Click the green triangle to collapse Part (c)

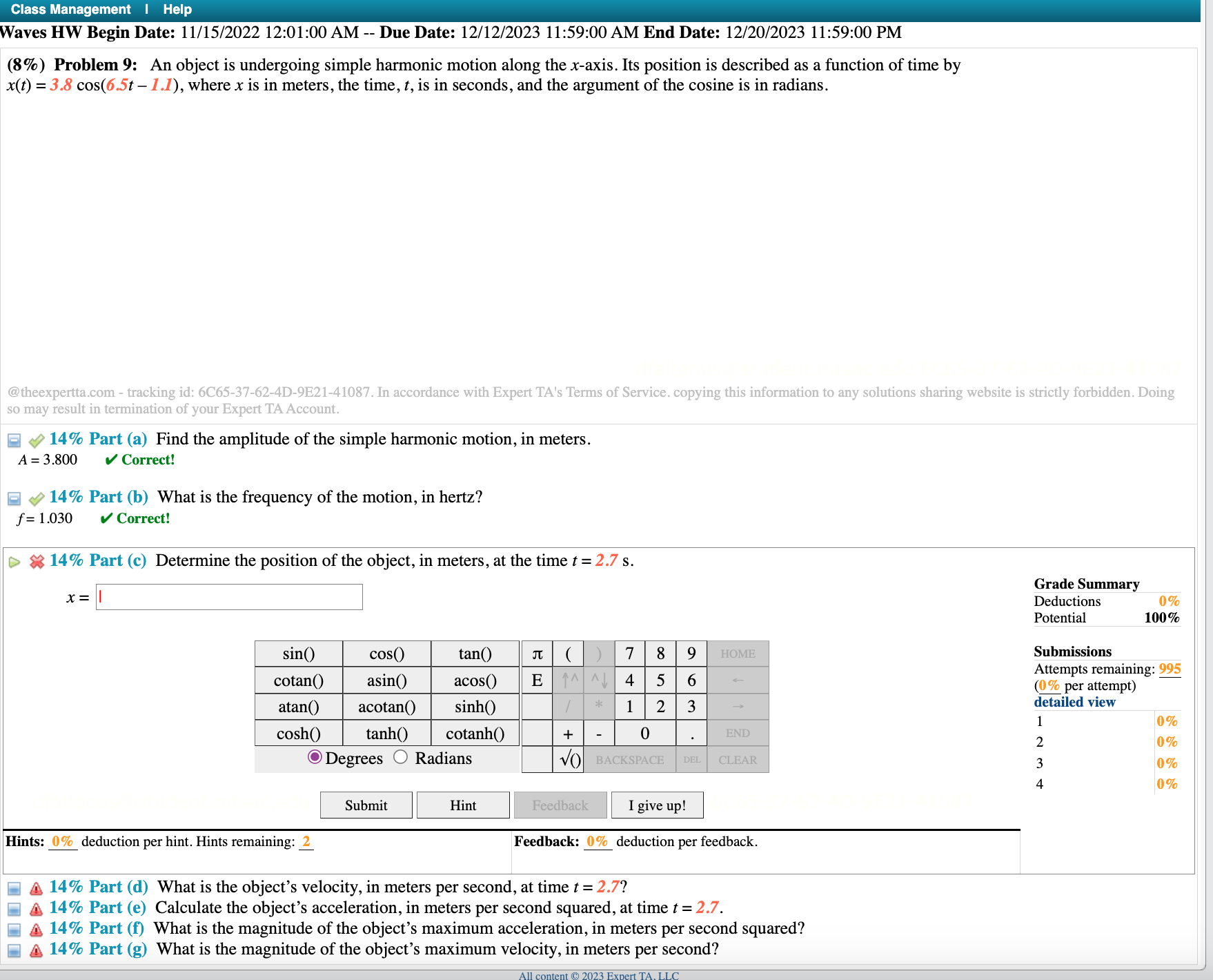pos(14,562)
